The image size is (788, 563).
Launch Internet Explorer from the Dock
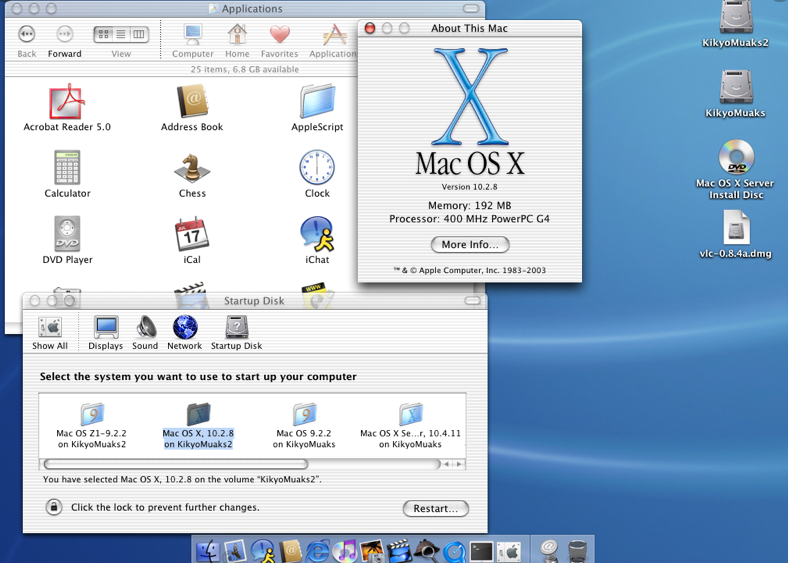click(x=318, y=550)
